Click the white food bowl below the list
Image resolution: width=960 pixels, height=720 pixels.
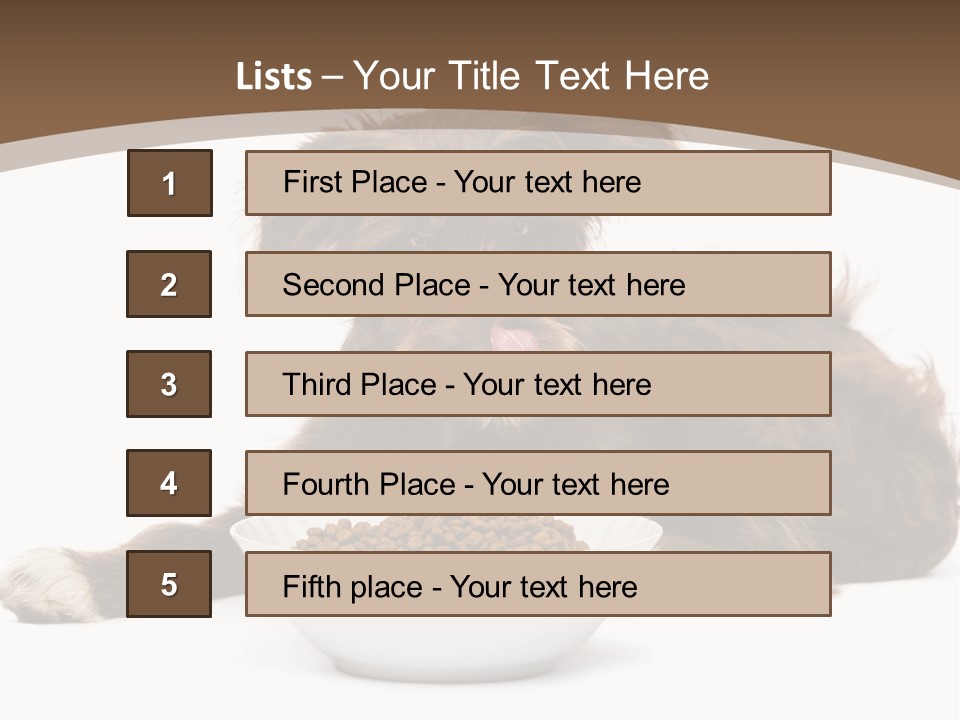coord(446,648)
